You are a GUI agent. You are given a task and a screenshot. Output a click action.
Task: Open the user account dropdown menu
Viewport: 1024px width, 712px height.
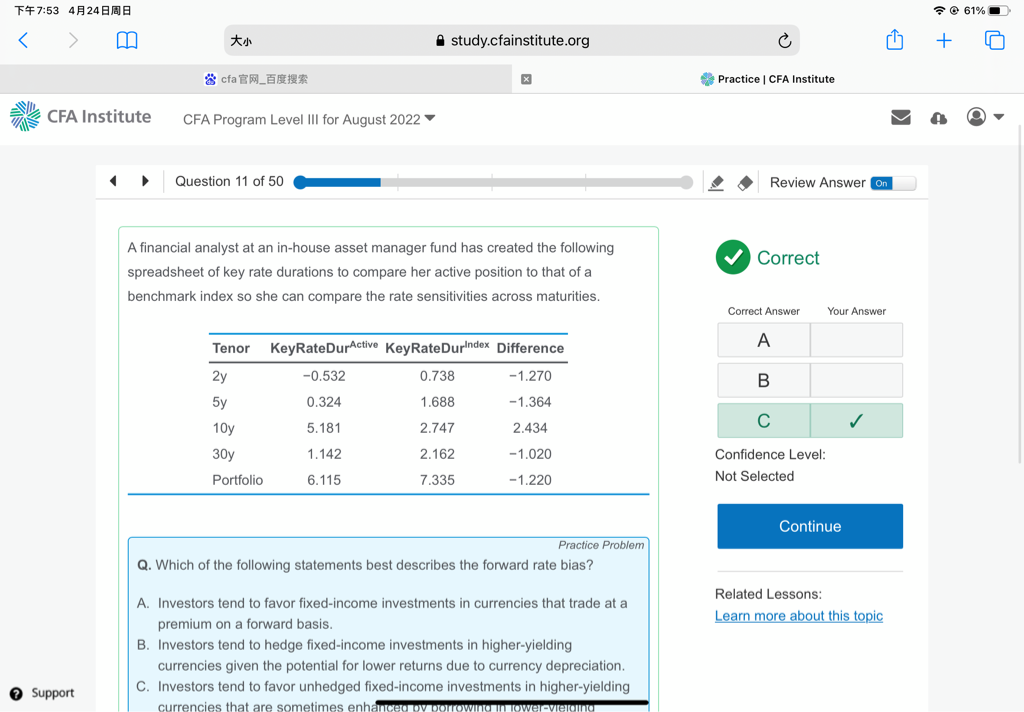(x=985, y=117)
